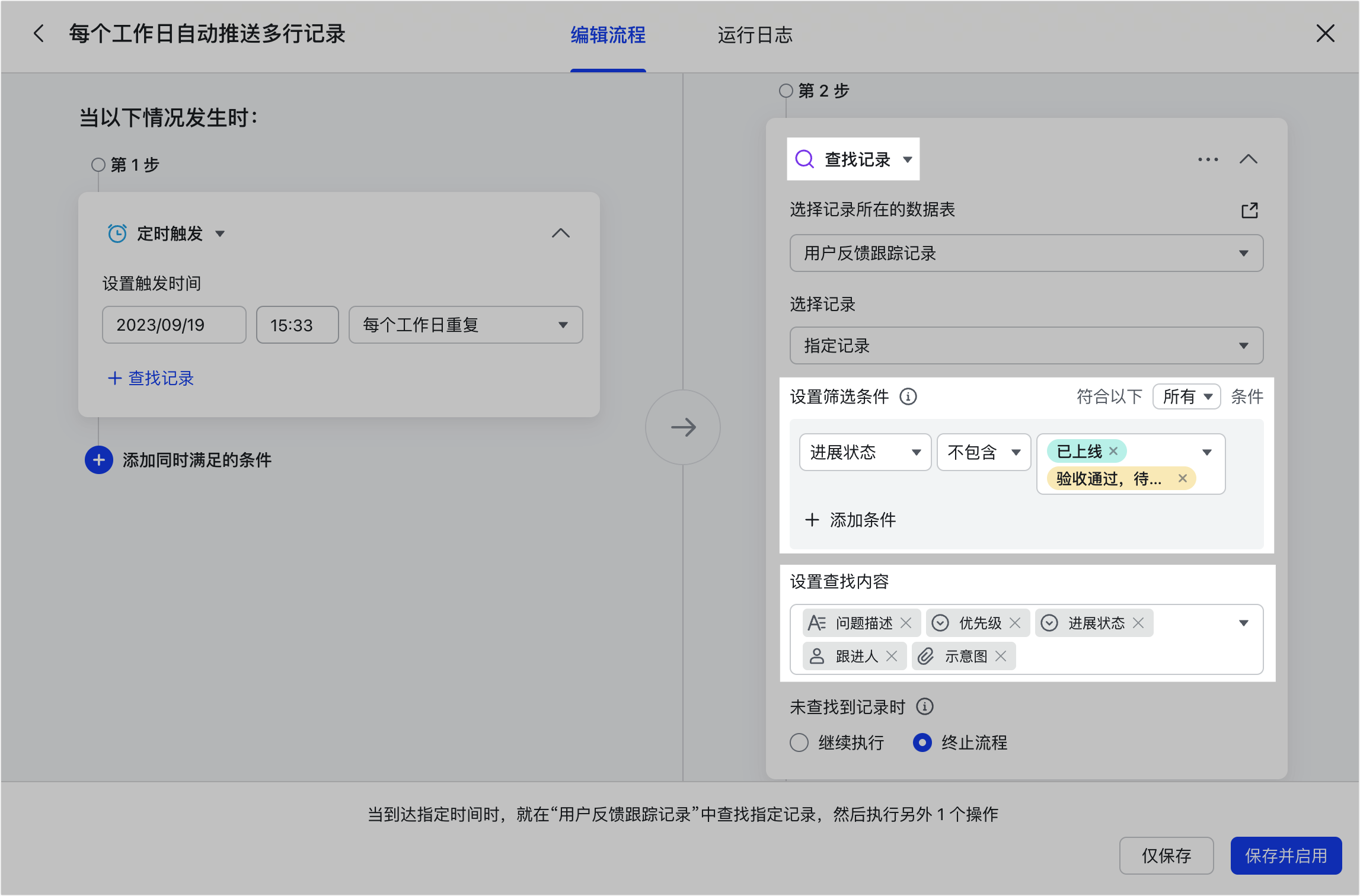The image size is (1360, 896).
Task: Open data table in new window icon
Action: click(x=1250, y=210)
